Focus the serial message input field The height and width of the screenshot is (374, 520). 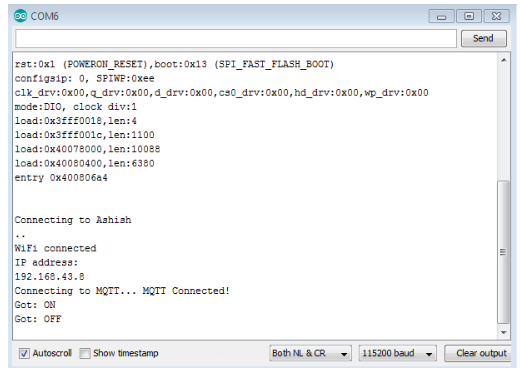pos(236,38)
